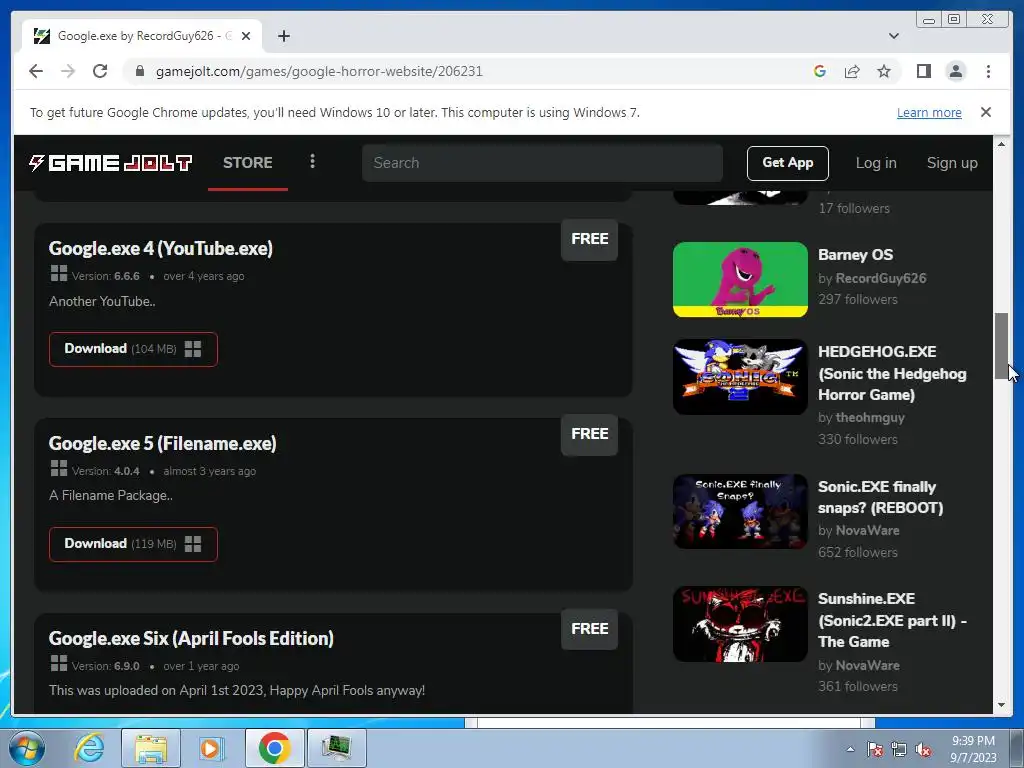The width and height of the screenshot is (1024, 768).
Task: Open Windows Media Player from taskbar
Action: (211, 748)
